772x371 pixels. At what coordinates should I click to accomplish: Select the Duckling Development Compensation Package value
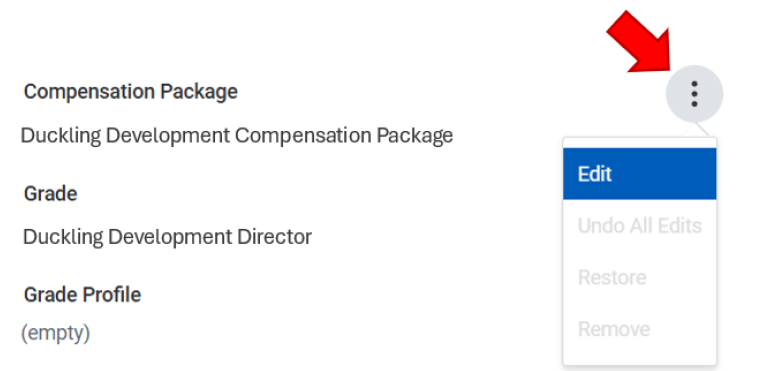click(237, 135)
